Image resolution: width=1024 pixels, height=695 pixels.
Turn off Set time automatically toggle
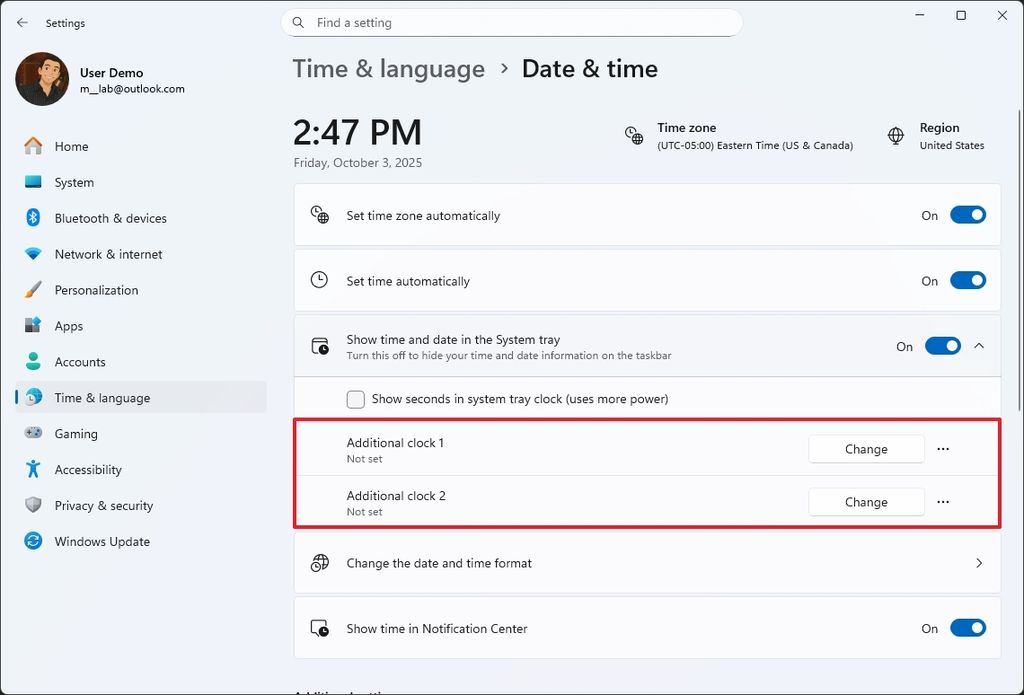coord(968,280)
